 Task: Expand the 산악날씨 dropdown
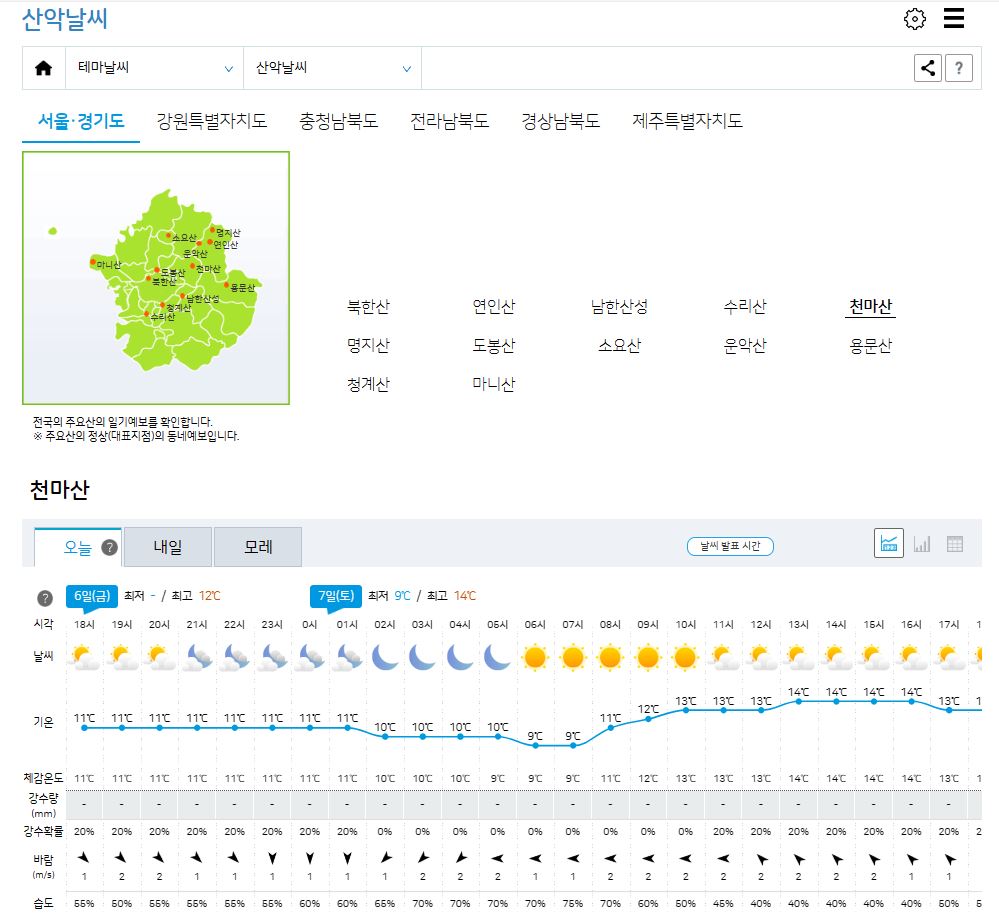pos(333,68)
